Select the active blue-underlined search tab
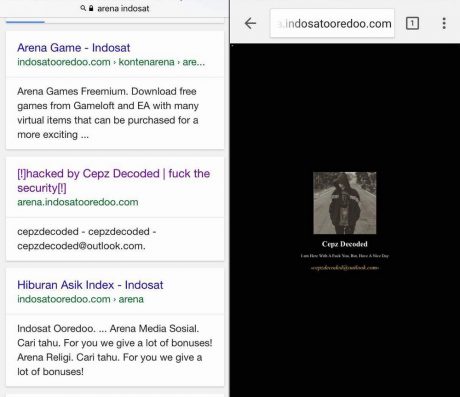This screenshot has height=397, width=460. click(x=25, y=22)
